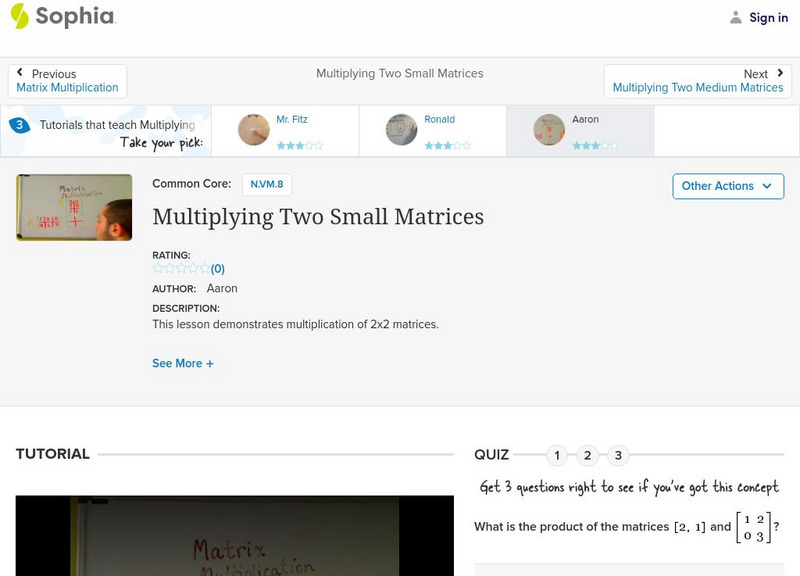
Task: Go to Next lesson Multiplying Two Medium Matrices
Action: point(696,87)
